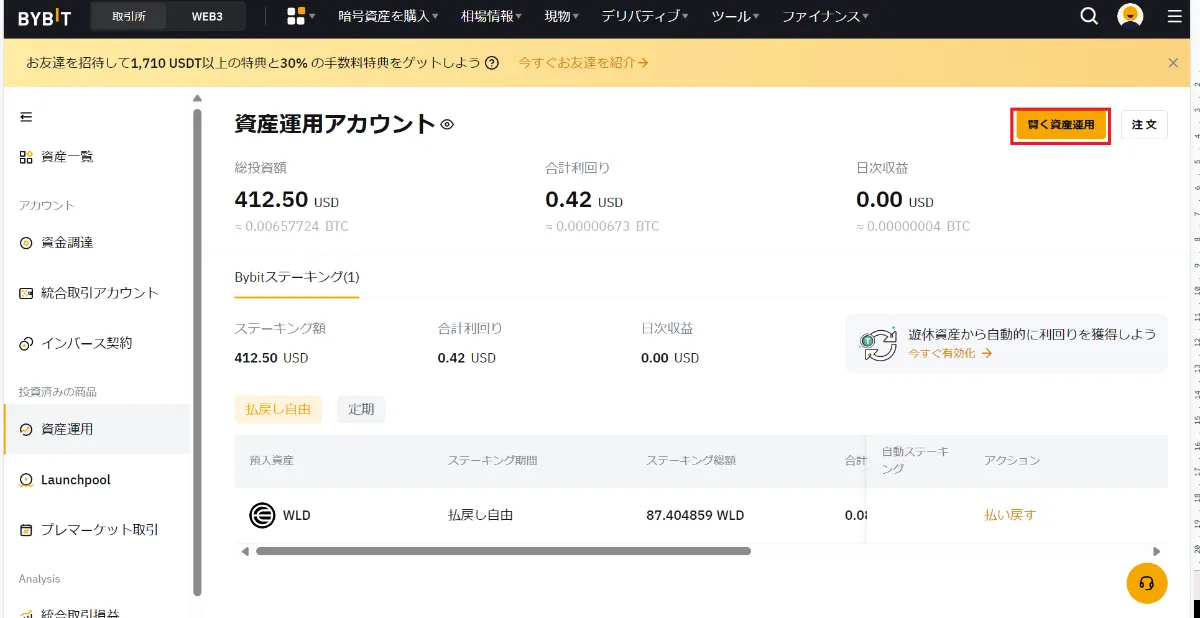Screen dimensions: 1200x618
Task: Open the search magnifier icon
Action: (x=1090, y=16)
